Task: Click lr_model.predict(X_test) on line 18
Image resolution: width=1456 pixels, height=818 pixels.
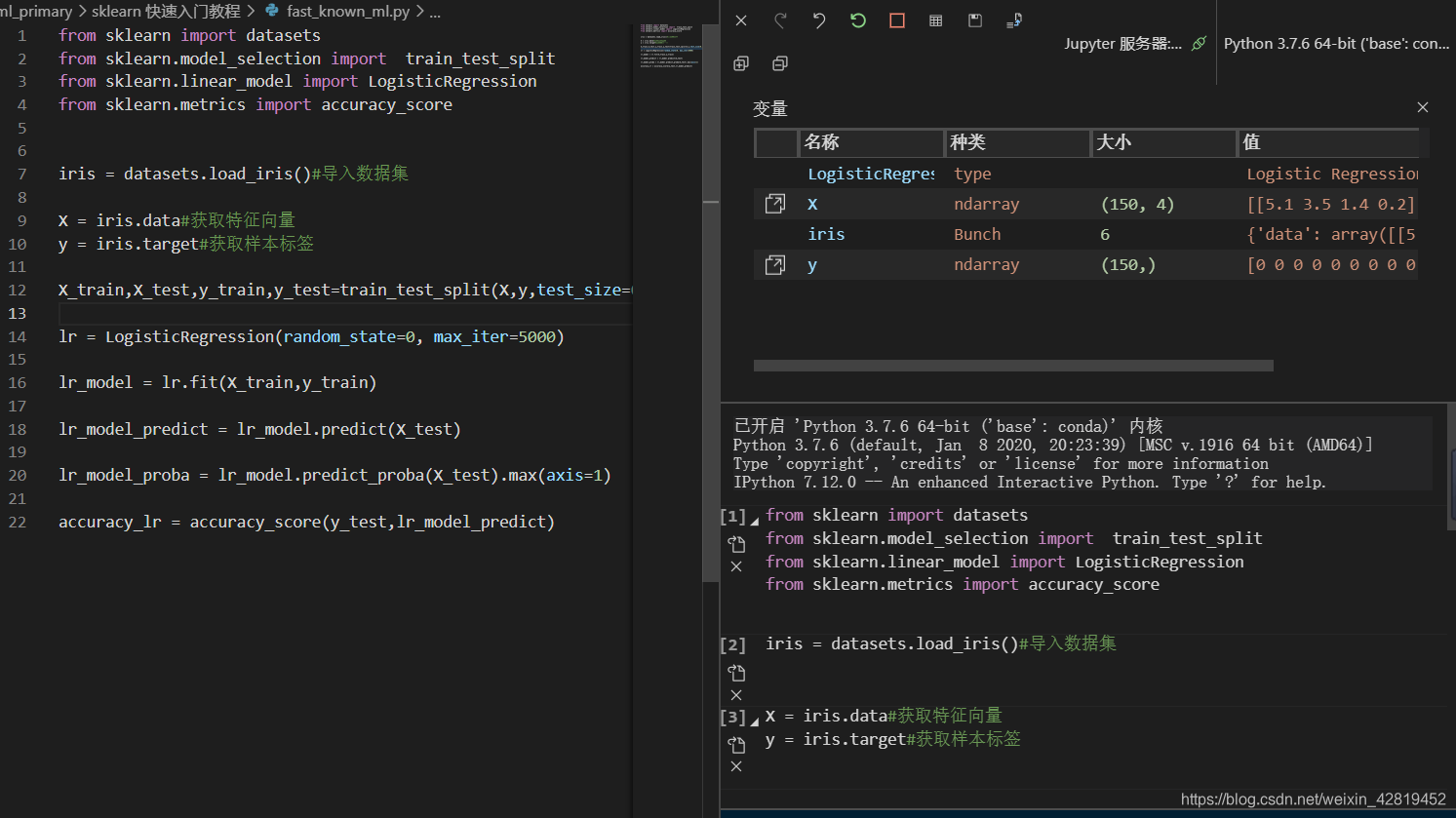Action: [x=349, y=429]
